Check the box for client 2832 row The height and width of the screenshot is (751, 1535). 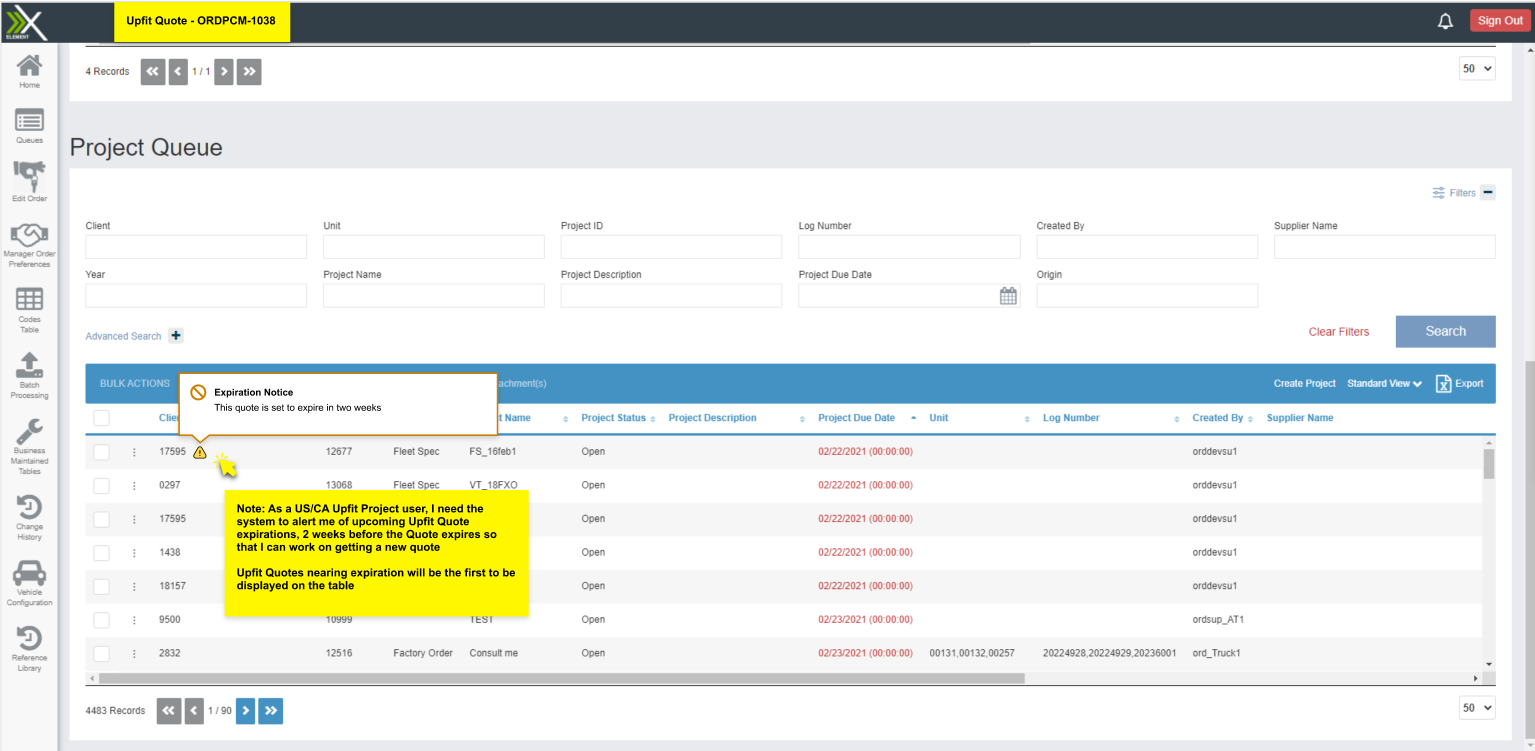pyautogui.click(x=101, y=654)
